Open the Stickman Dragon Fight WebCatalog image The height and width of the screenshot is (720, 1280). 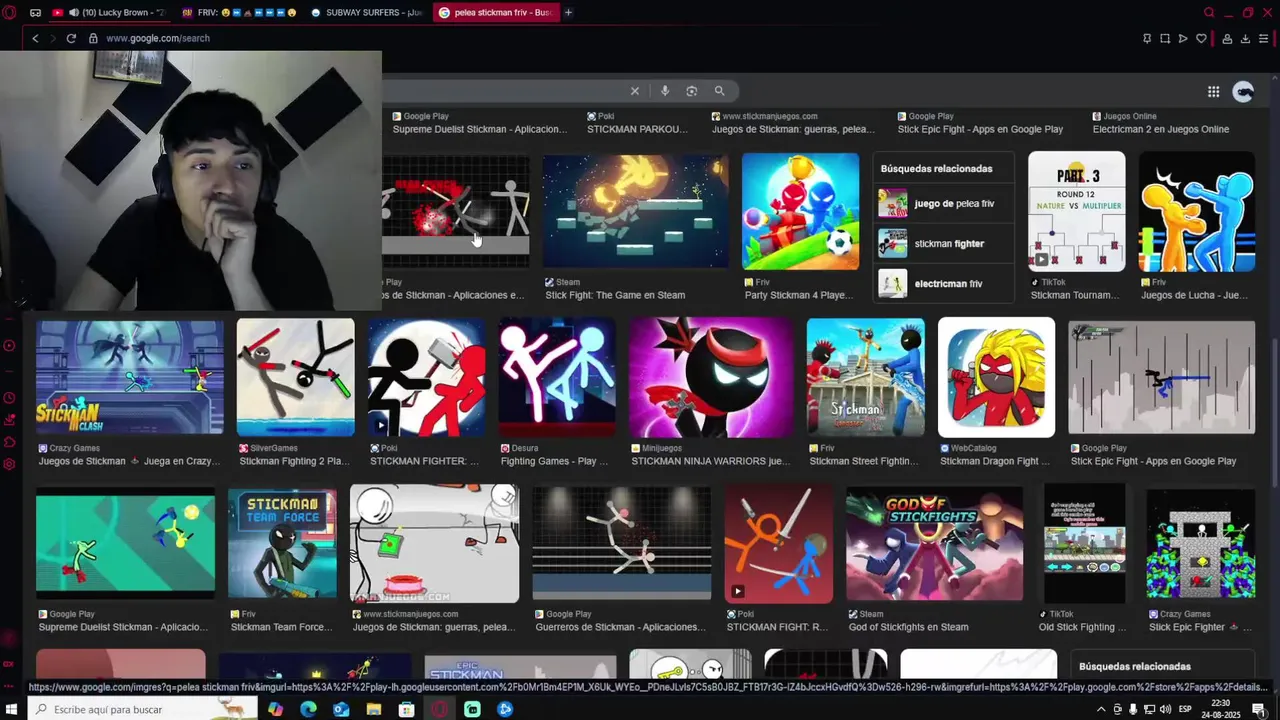tap(996, 377)
